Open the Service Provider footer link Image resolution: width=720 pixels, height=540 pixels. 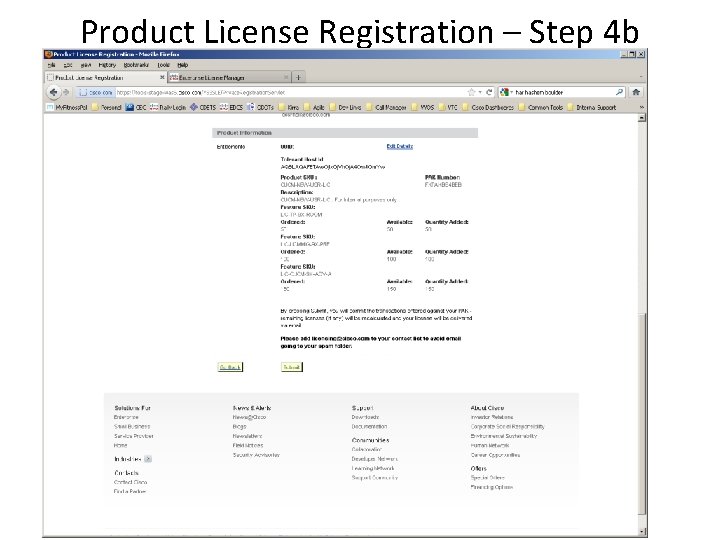(x=134, y=436)
